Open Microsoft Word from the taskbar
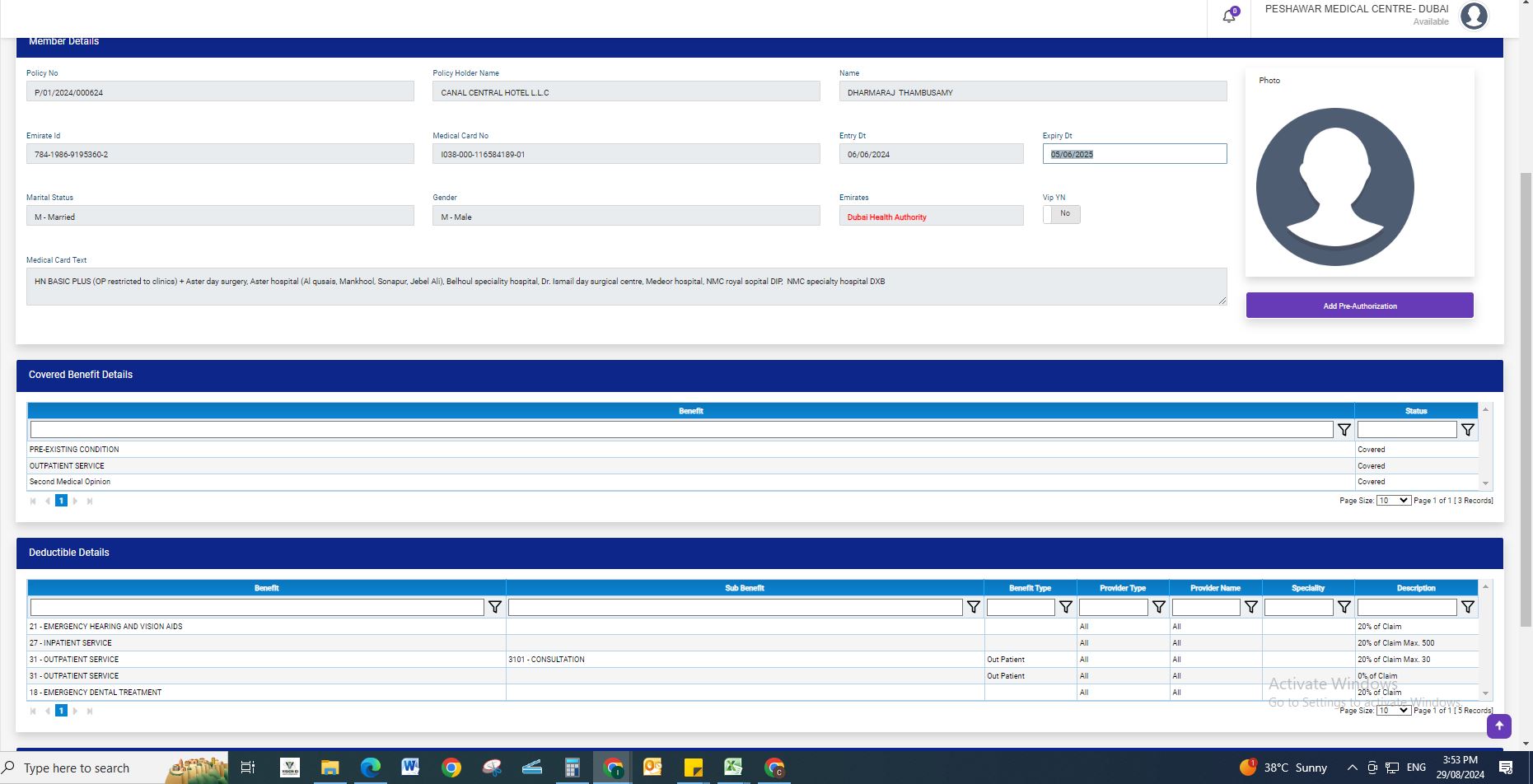The width and height of the screenshot is (1533, 784). point(410,768)
